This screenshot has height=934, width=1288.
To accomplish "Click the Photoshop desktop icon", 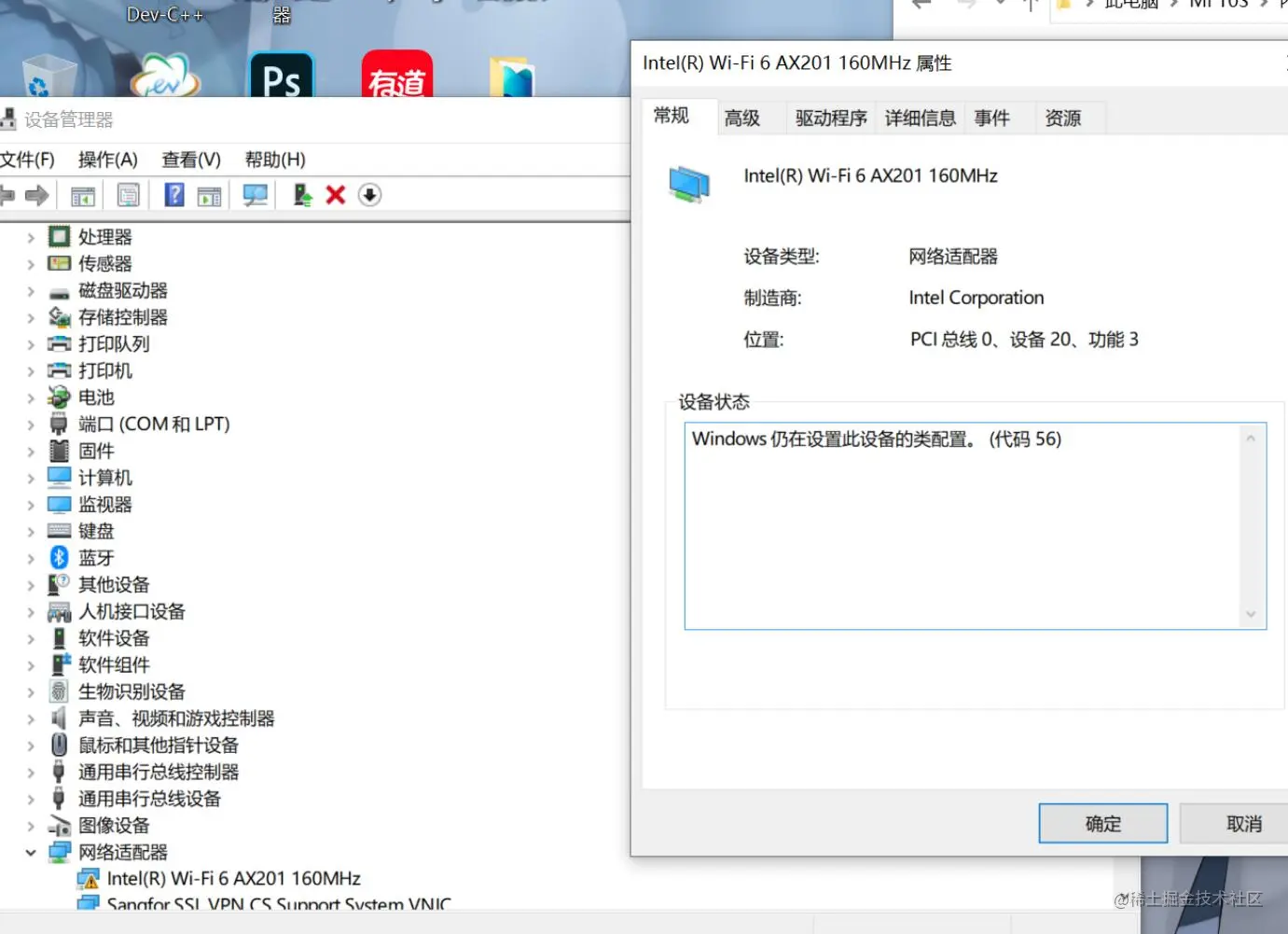I will pyautogui.click(x=282, y=76).
